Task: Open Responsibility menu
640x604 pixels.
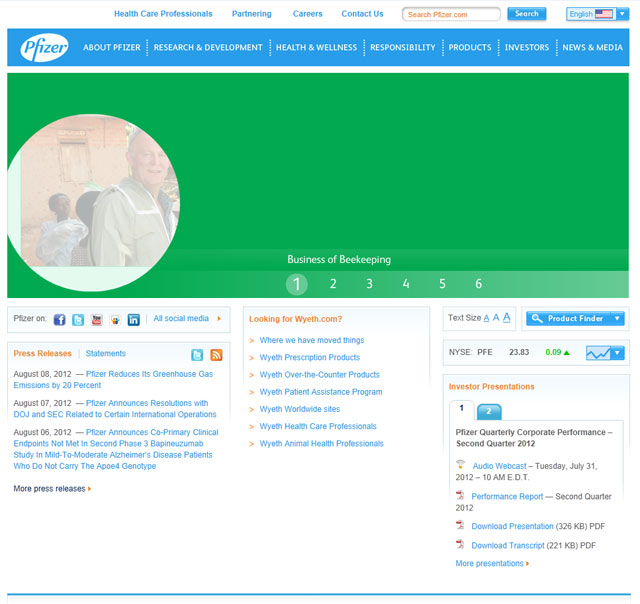Action: pyautogui.click(x=403, y=47)
